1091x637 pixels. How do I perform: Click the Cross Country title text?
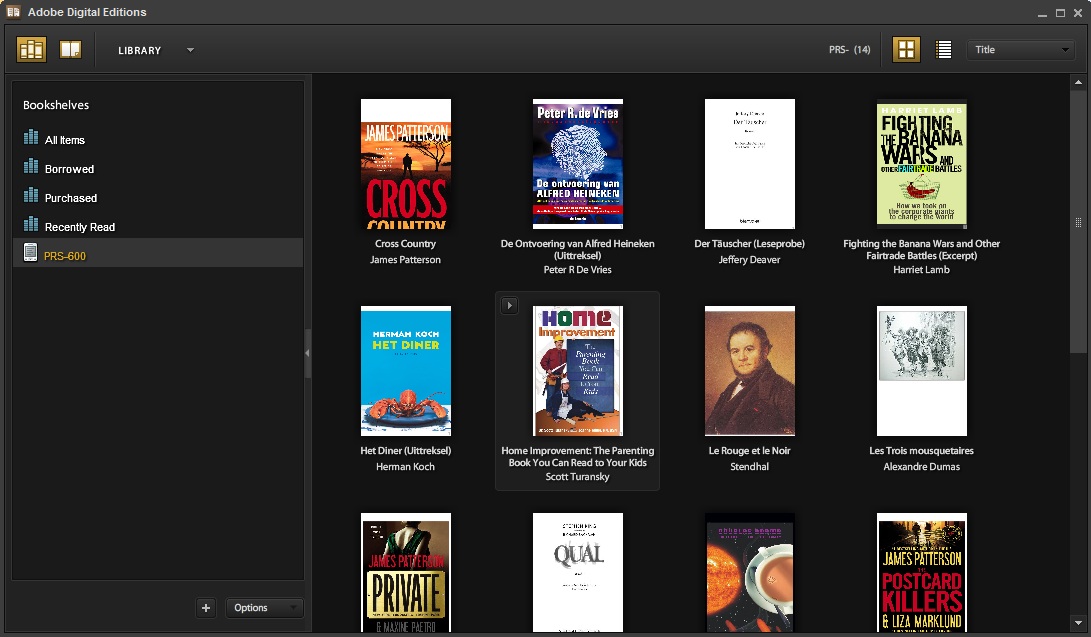tap(406, 243)
